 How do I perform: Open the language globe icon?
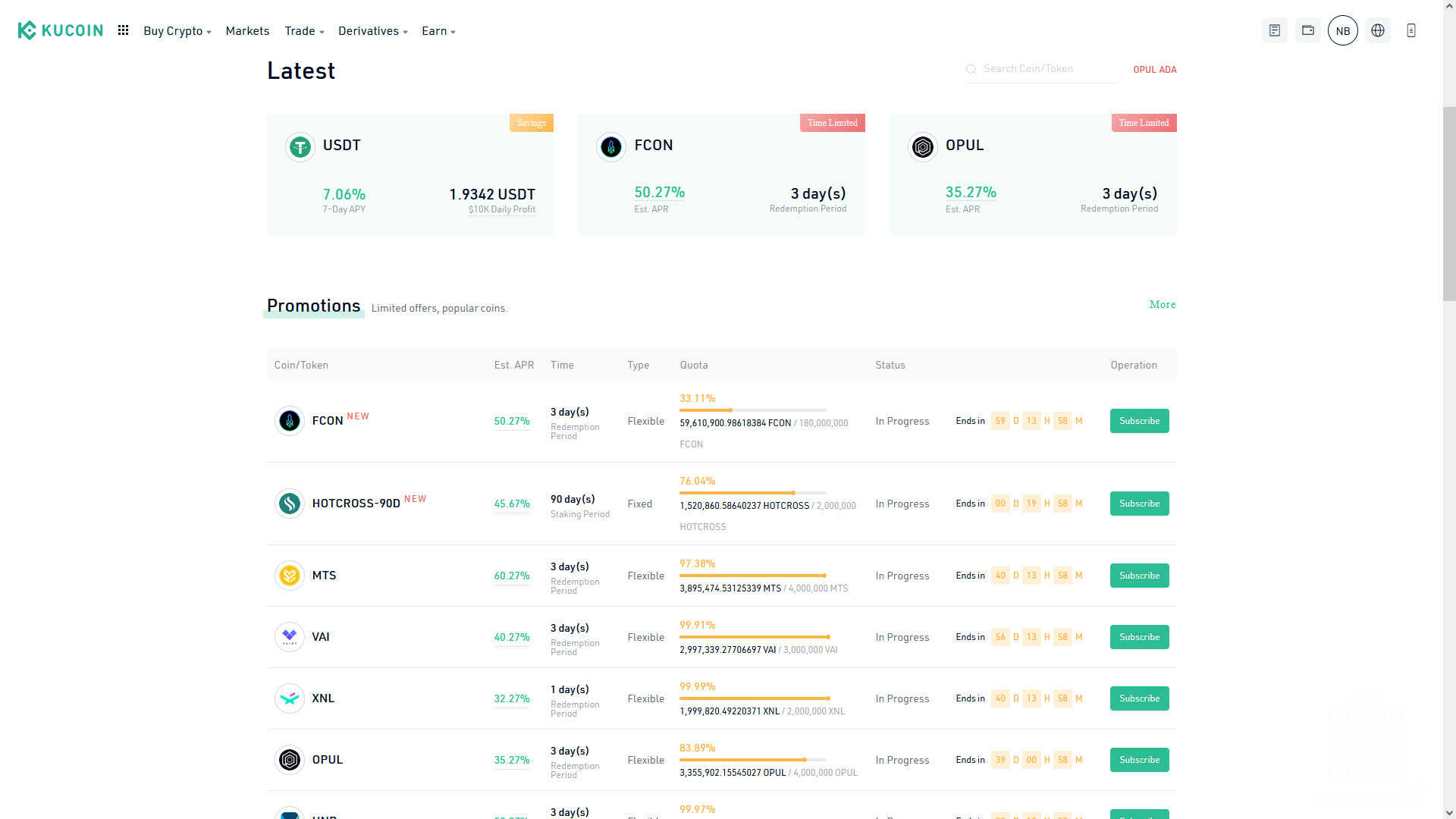click(x=1378, y=30)
